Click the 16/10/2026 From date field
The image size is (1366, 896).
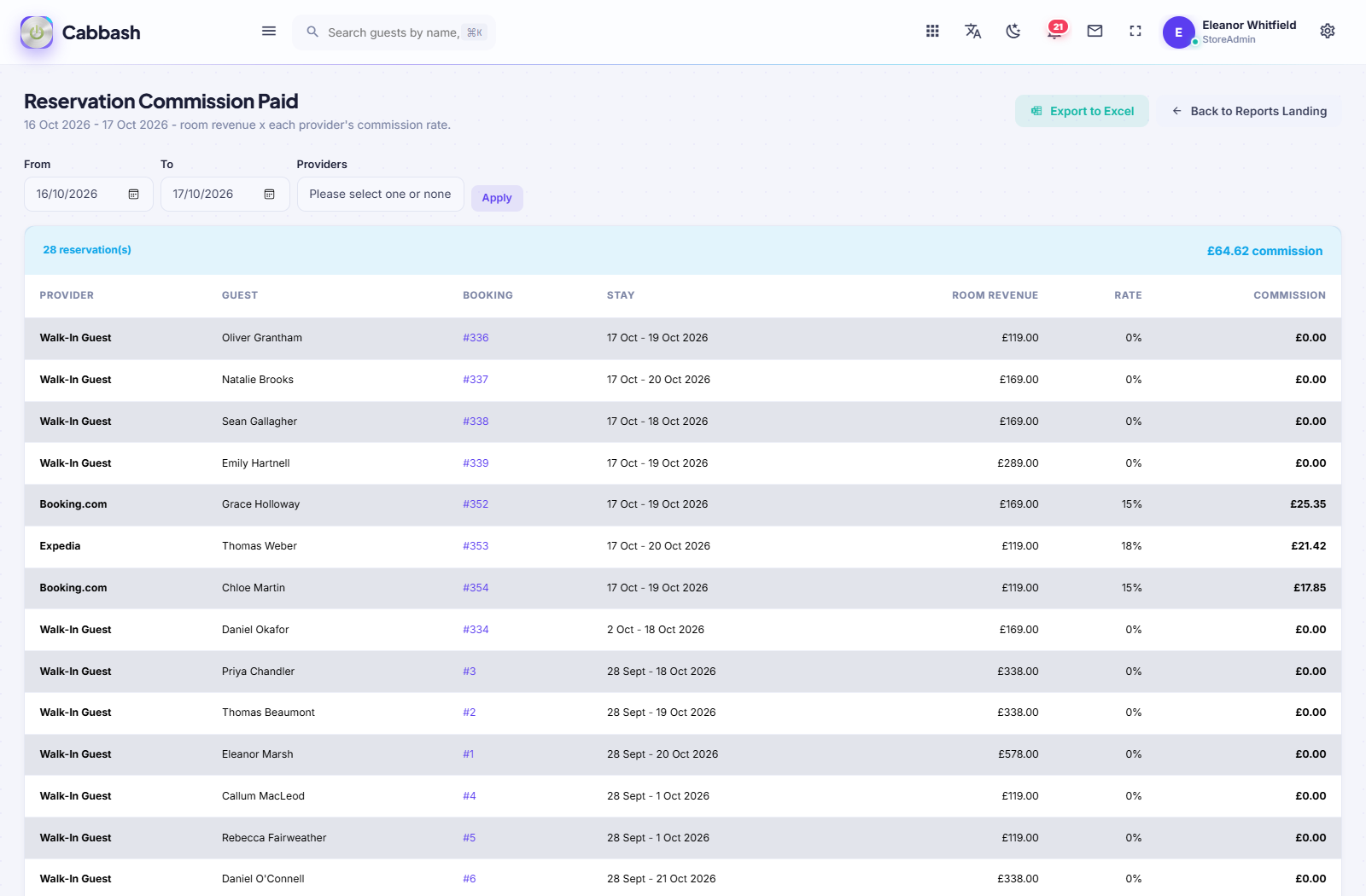point(89,195)
